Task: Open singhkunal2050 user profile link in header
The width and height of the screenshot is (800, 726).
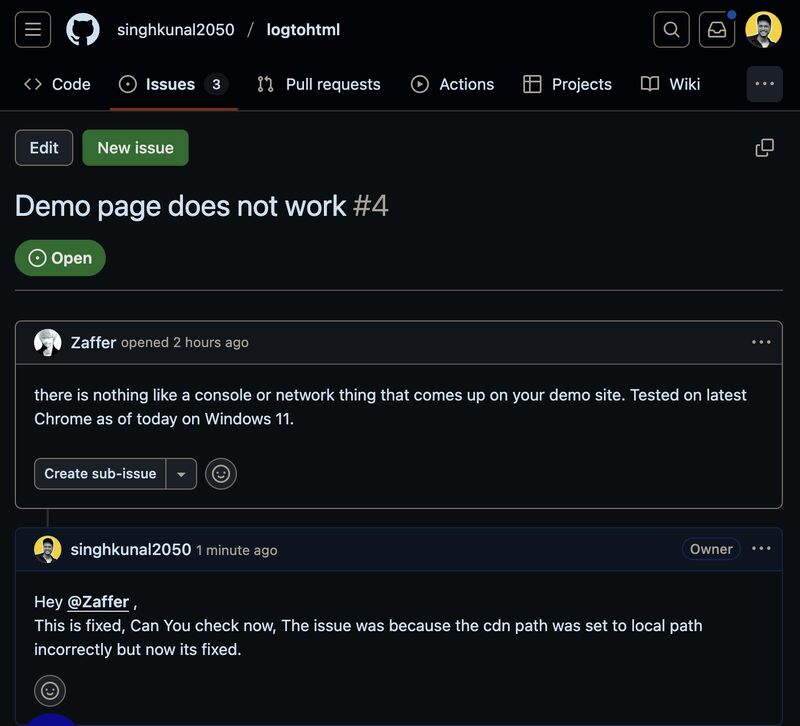Action: pos(176,30)
